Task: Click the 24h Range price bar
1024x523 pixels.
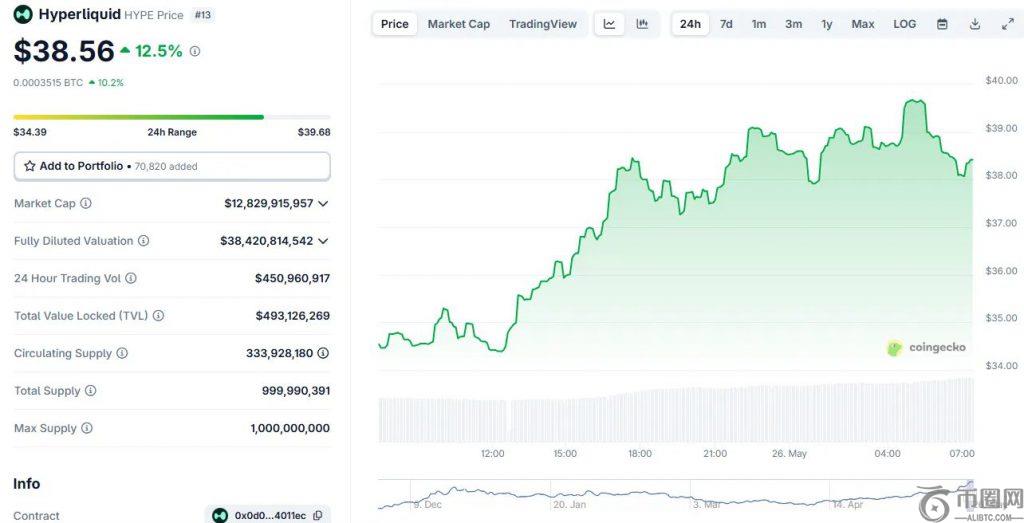Action: coord(171,117)
